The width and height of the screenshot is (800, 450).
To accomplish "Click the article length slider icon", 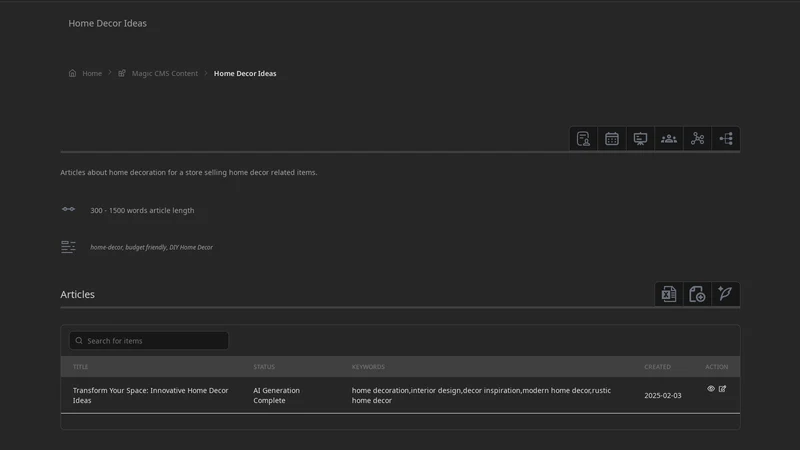I will pyautogui.click(x=68, y=209).
